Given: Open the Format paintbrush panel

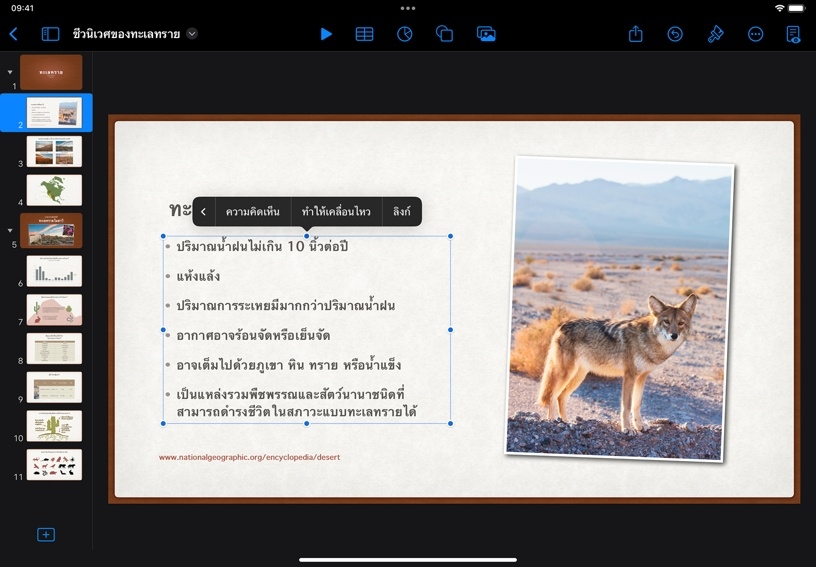Looking at the screenshot, I should (715, 34).
